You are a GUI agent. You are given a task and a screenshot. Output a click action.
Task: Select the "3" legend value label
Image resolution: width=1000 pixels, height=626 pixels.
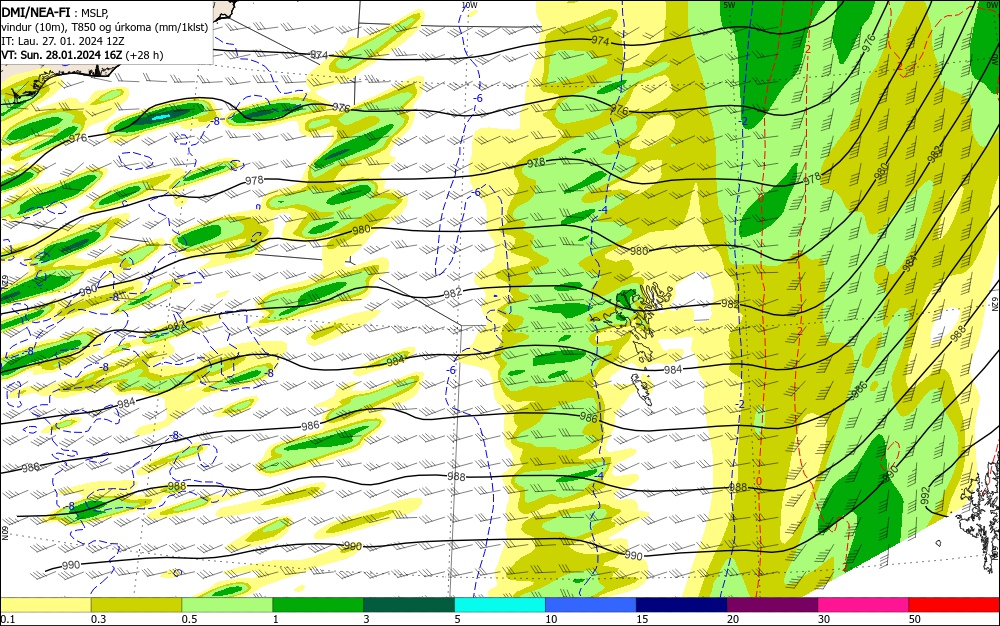tap(367, 620)
